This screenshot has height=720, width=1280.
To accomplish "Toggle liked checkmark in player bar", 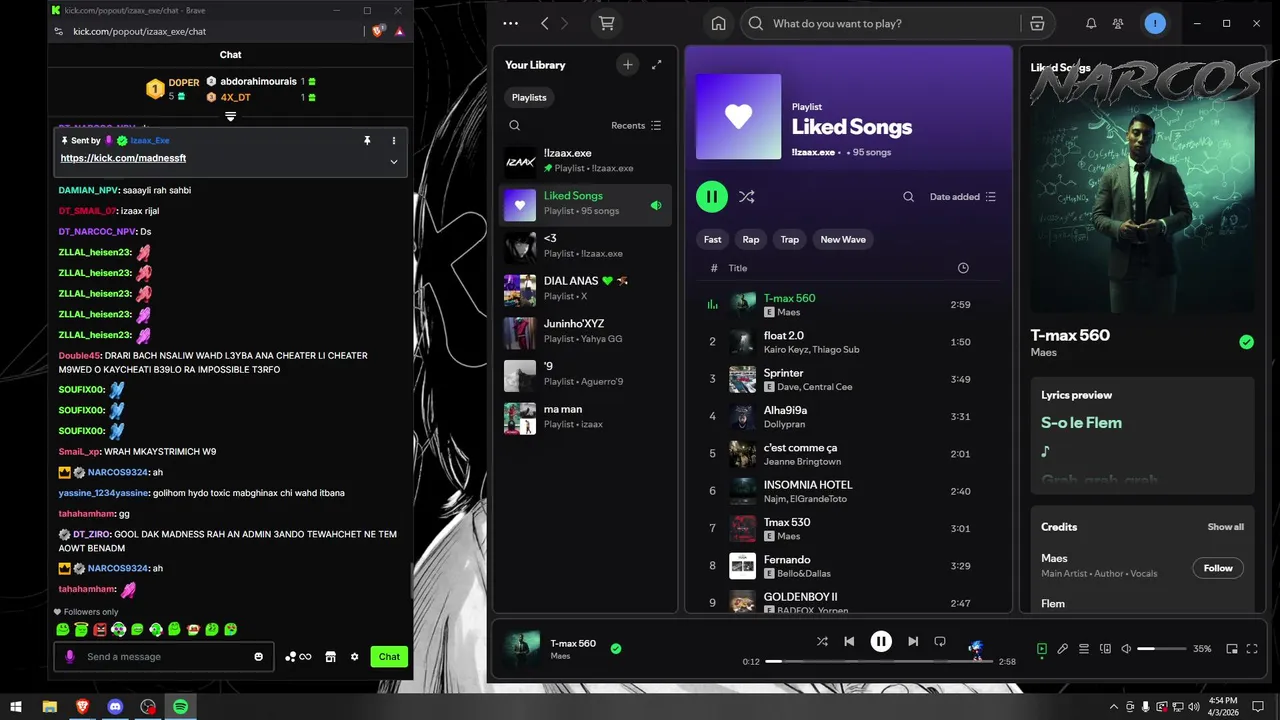I will pyautogui.click(x=616, y=649).
